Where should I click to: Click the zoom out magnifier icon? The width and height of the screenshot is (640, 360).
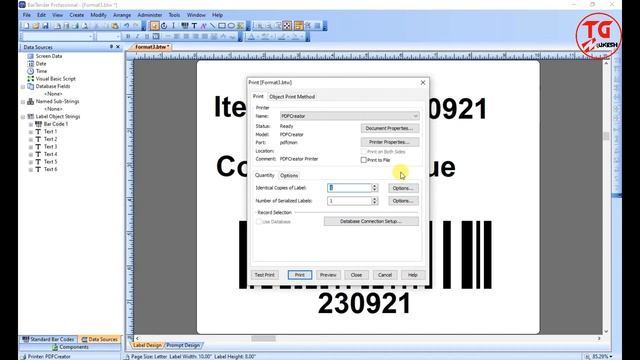[269, 26]
